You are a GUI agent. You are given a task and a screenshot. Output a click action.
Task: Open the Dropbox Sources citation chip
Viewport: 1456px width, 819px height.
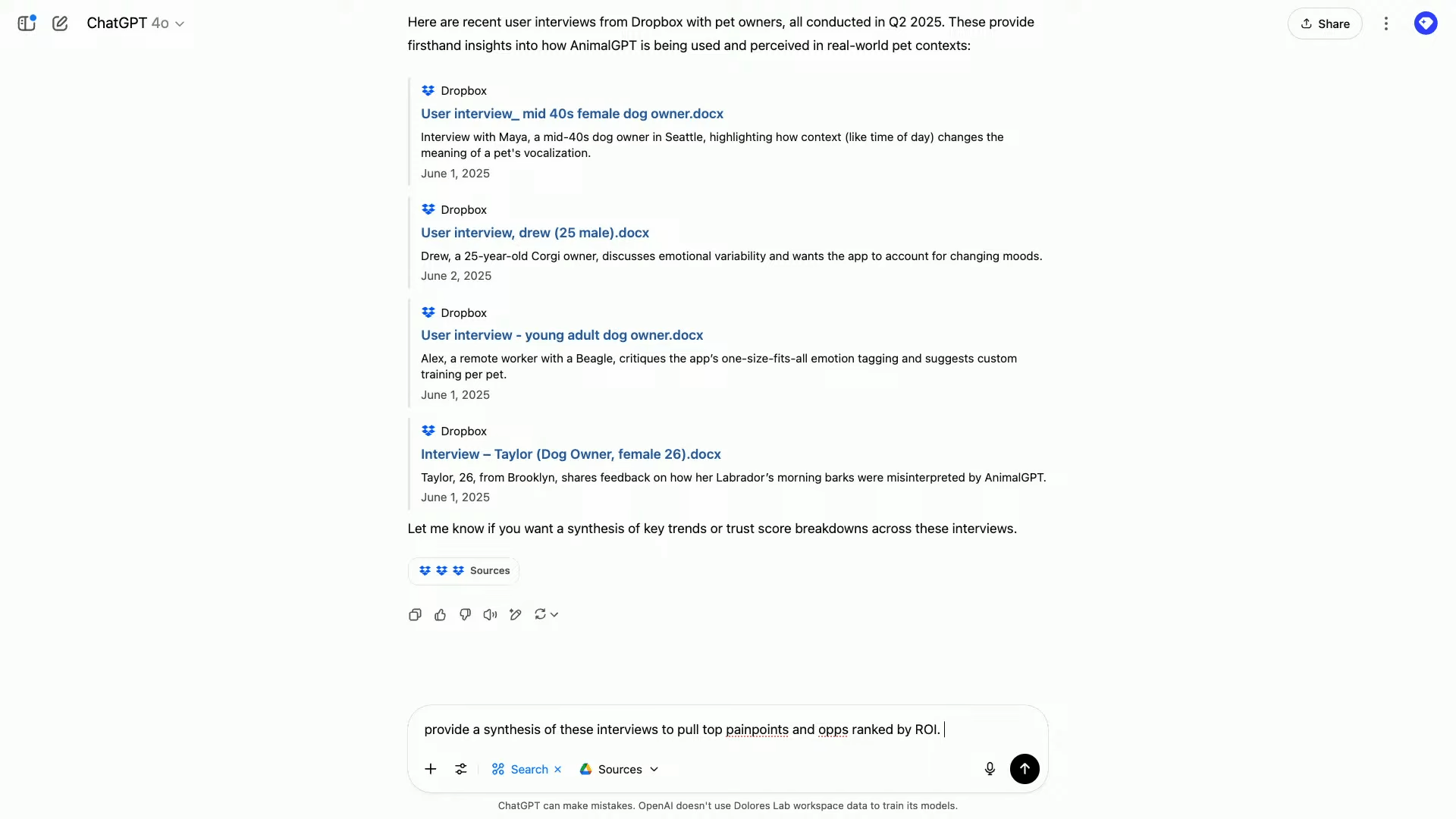463,571
